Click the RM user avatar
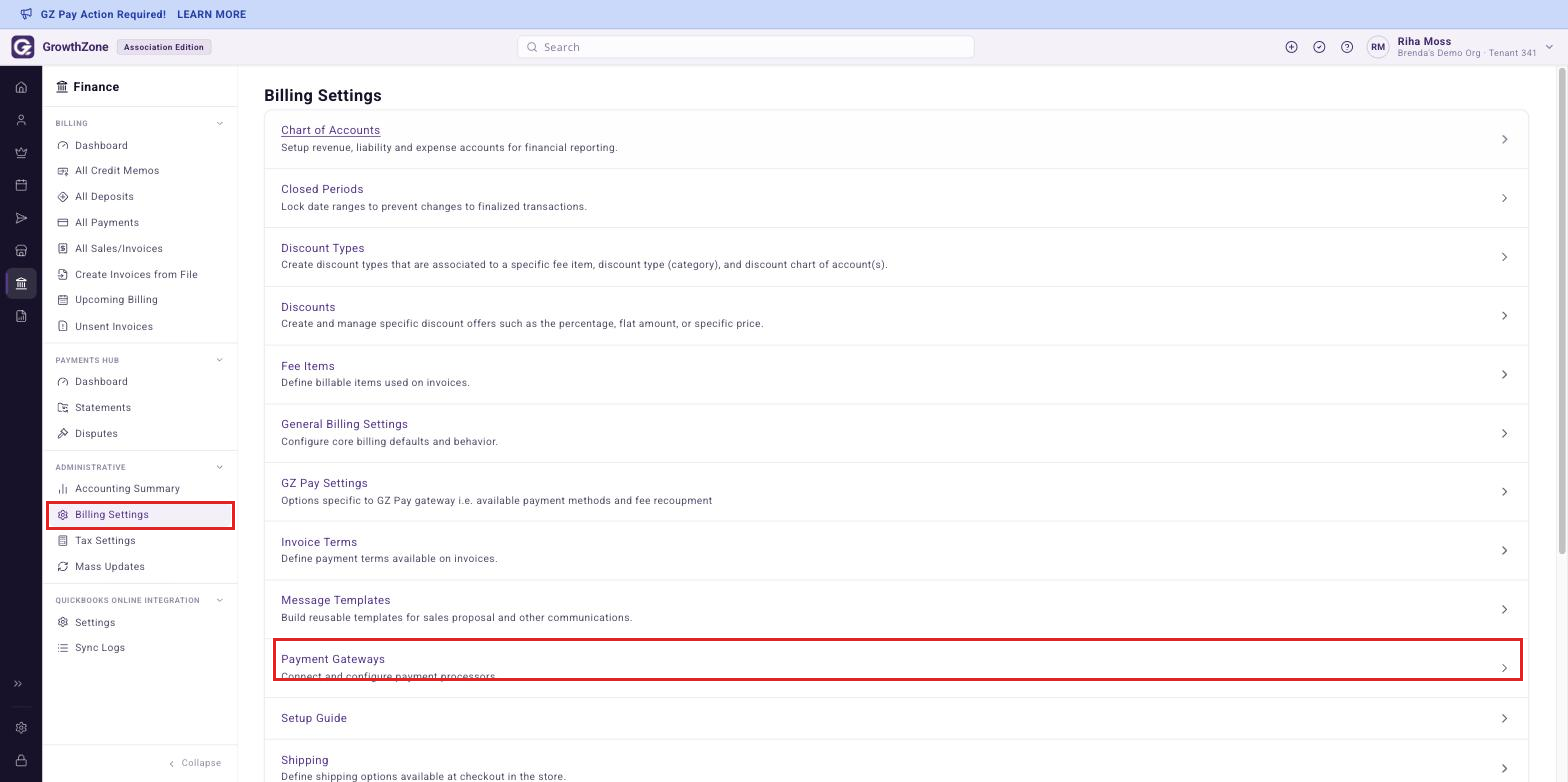Viewport: 1568px width, 782px height. pyautogui.click(x=1378, y=47)
